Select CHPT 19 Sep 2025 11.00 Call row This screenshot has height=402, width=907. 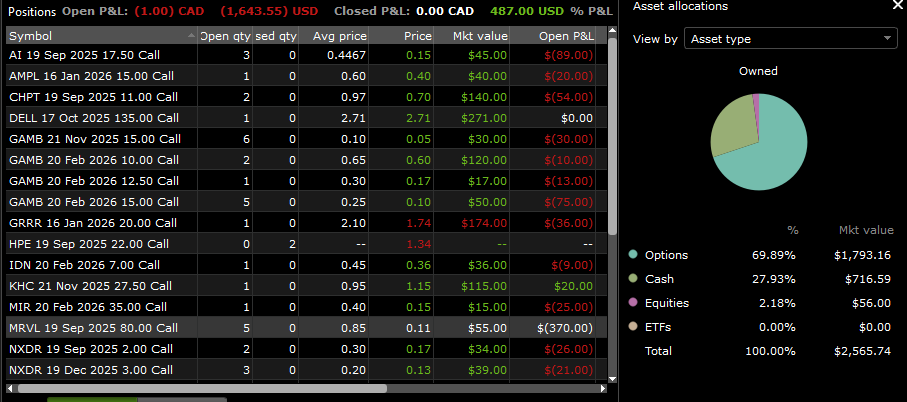(307, 97)
